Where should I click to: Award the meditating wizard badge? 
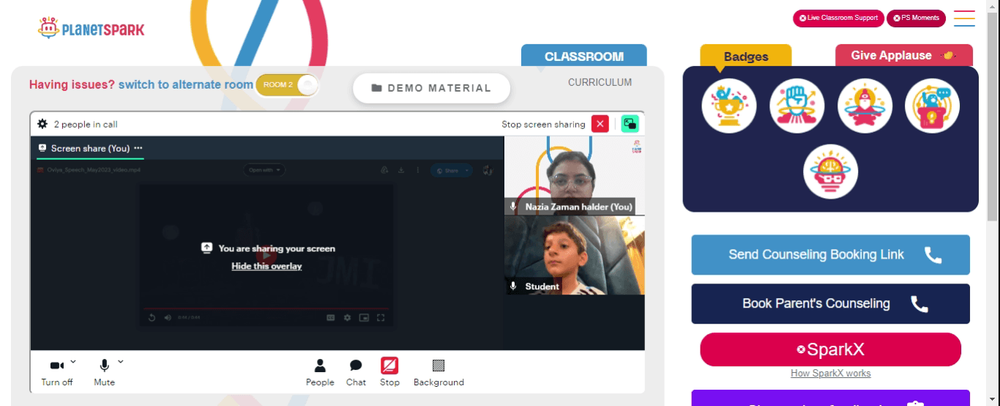pyautogui.click(x=865, y=106)
